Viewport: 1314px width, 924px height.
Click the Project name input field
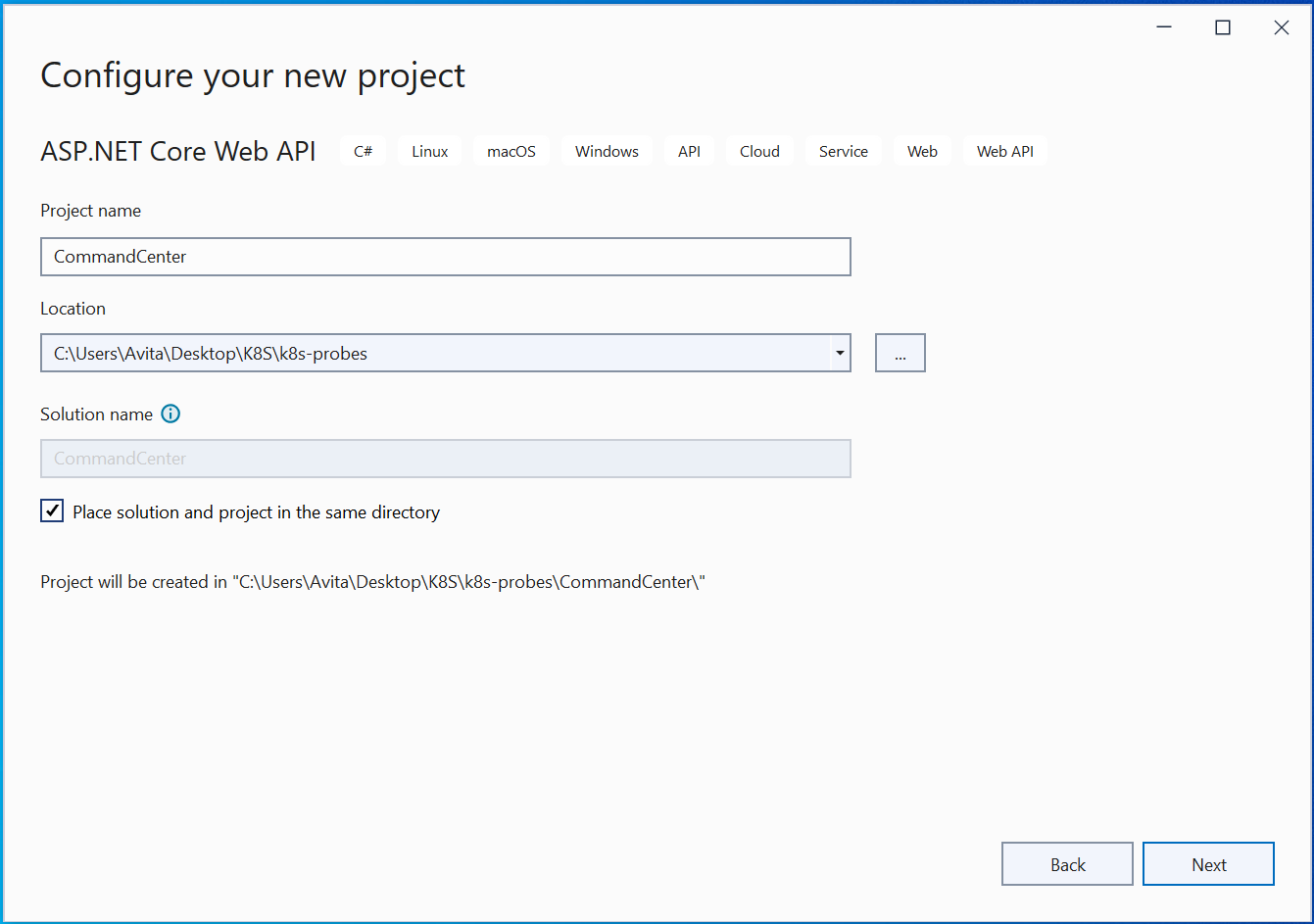click(446, 257)
